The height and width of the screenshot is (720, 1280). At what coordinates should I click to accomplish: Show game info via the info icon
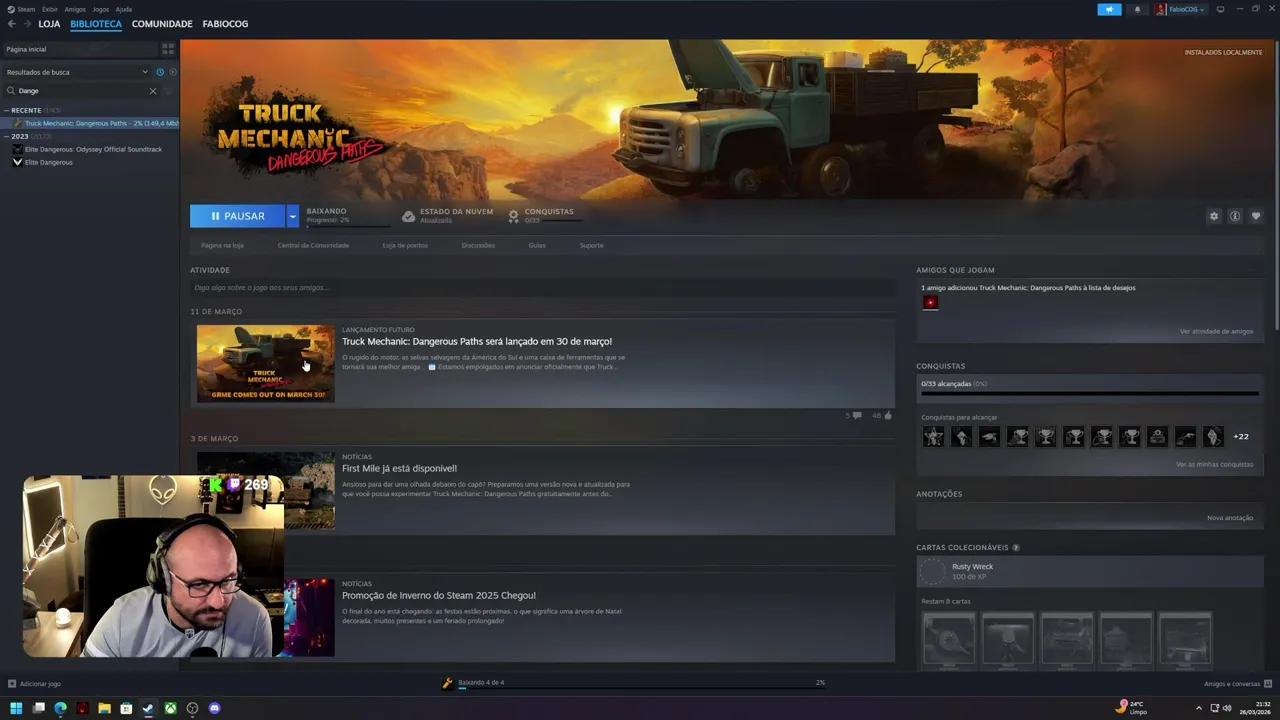coord(1235,216)
